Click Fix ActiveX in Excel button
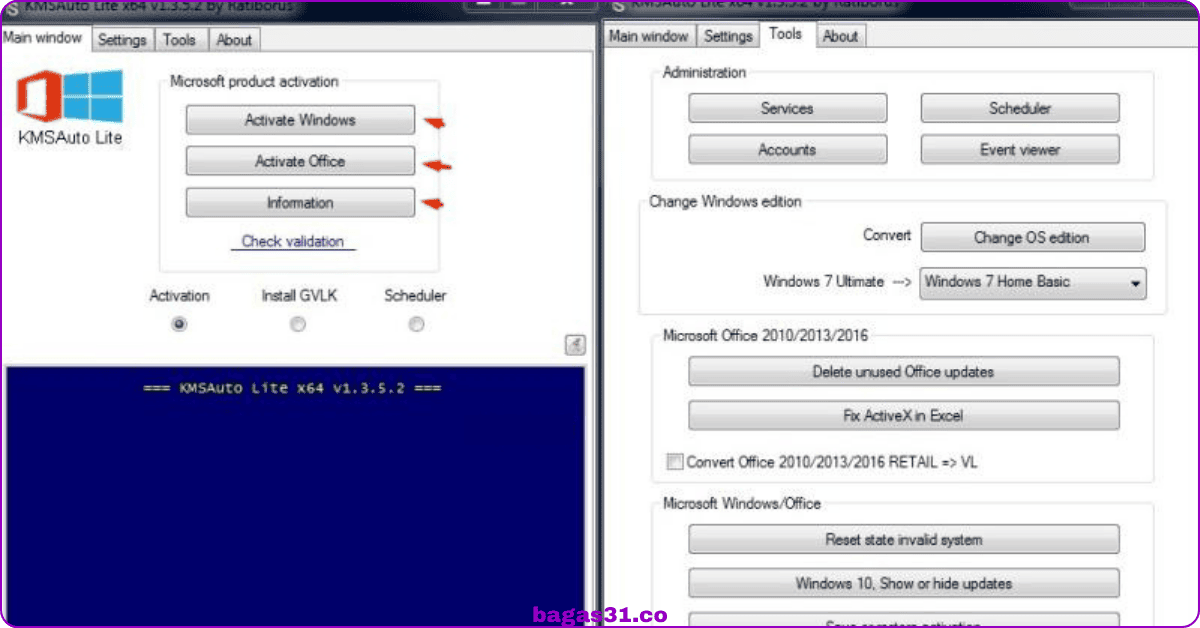Image resolution: width=1200 pixels, height=628 pixels. [x=903, y=415]
